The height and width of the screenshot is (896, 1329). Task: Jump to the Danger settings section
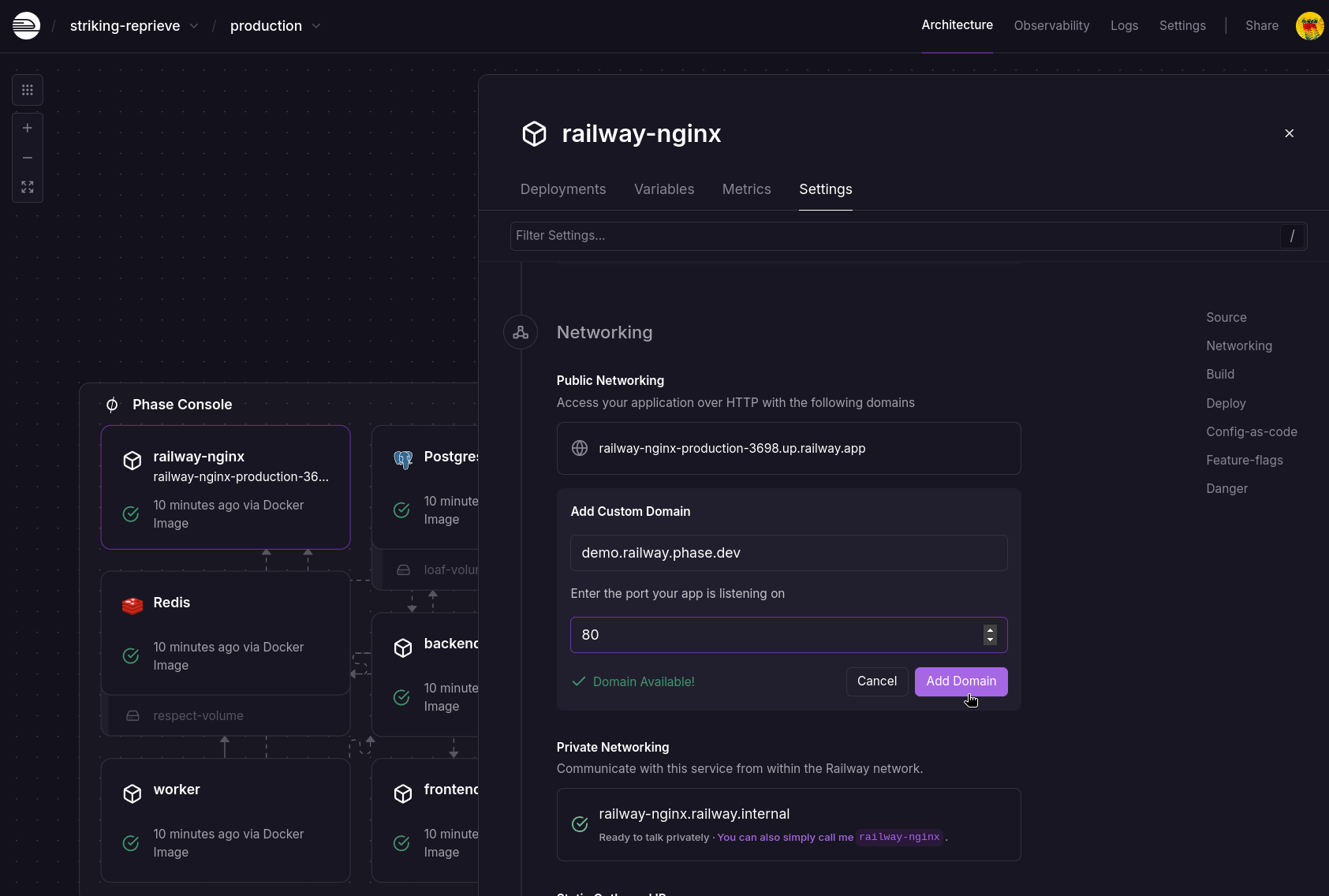point(1226,489)
